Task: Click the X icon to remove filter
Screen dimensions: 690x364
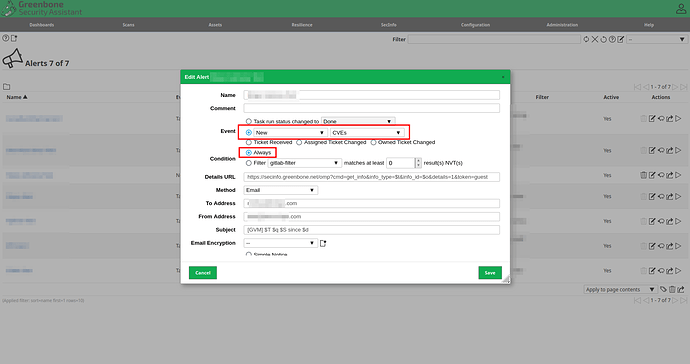Action: tap(595, 39)
